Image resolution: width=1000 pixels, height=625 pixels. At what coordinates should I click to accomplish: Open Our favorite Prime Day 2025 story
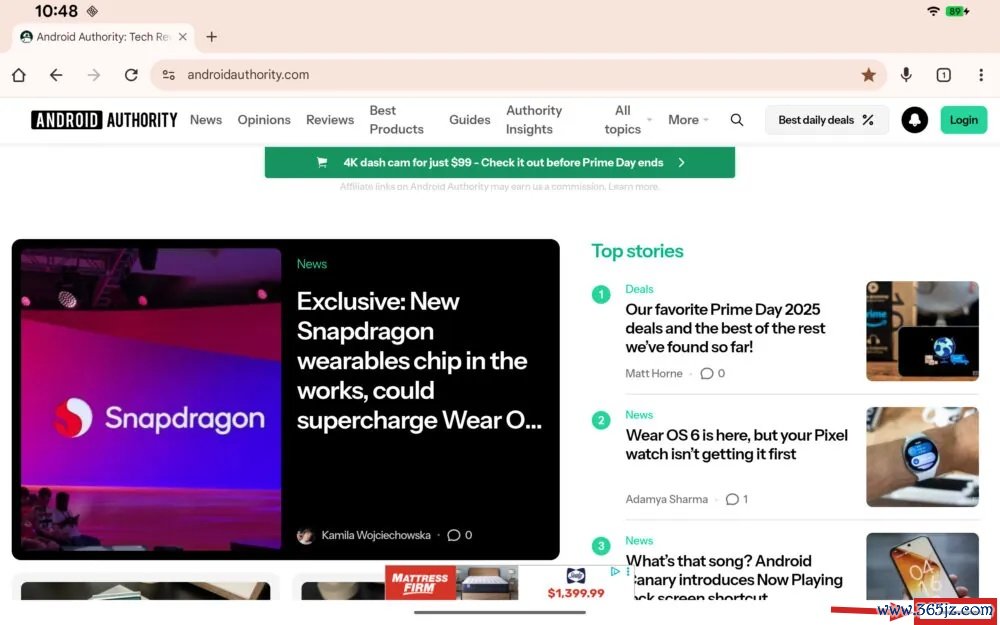(725, 328)
